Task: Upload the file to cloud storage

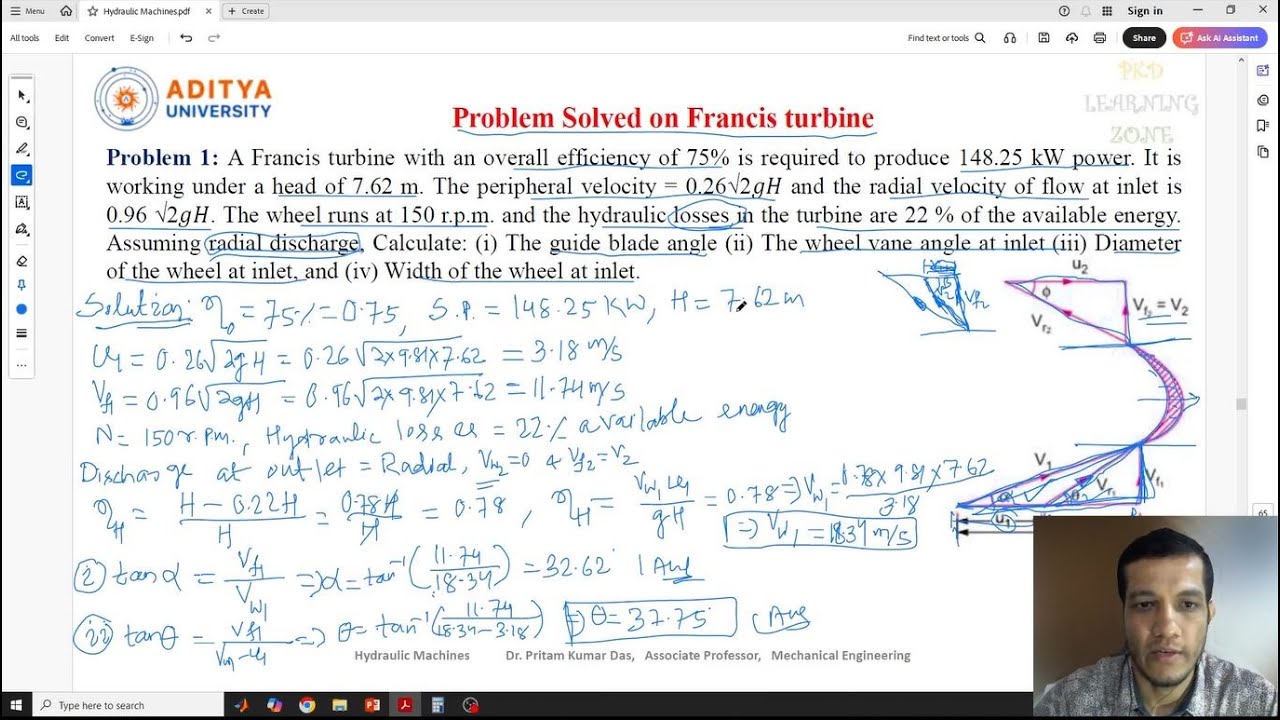Action: 1072,38
